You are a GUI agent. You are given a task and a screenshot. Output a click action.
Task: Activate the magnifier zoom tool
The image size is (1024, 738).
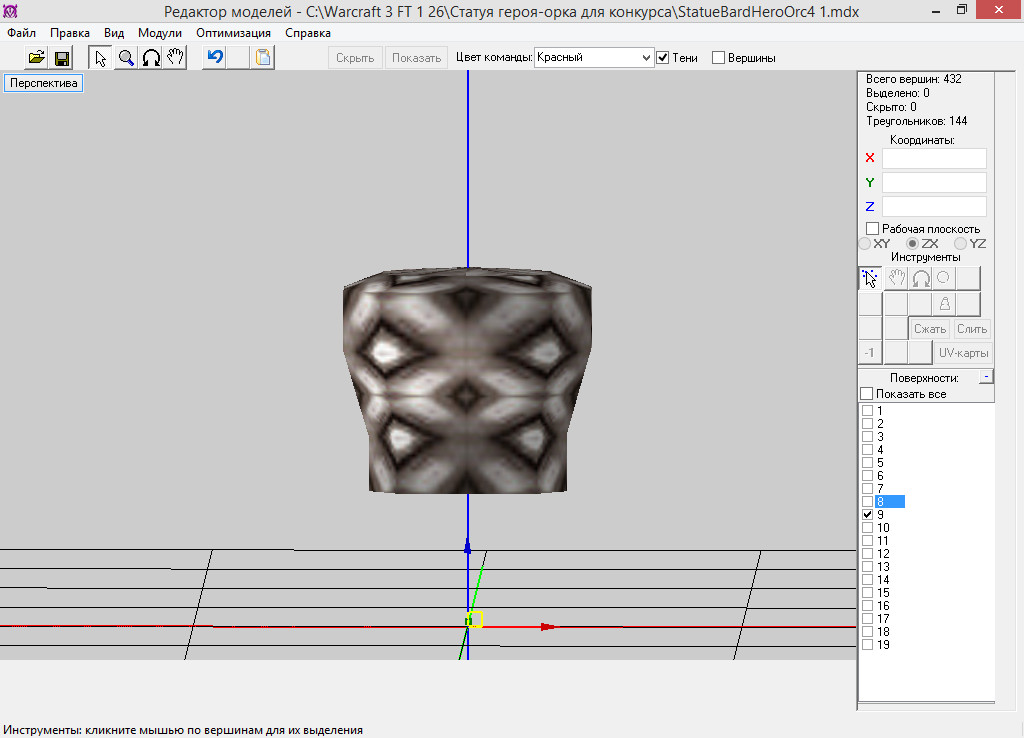point(126,58)
